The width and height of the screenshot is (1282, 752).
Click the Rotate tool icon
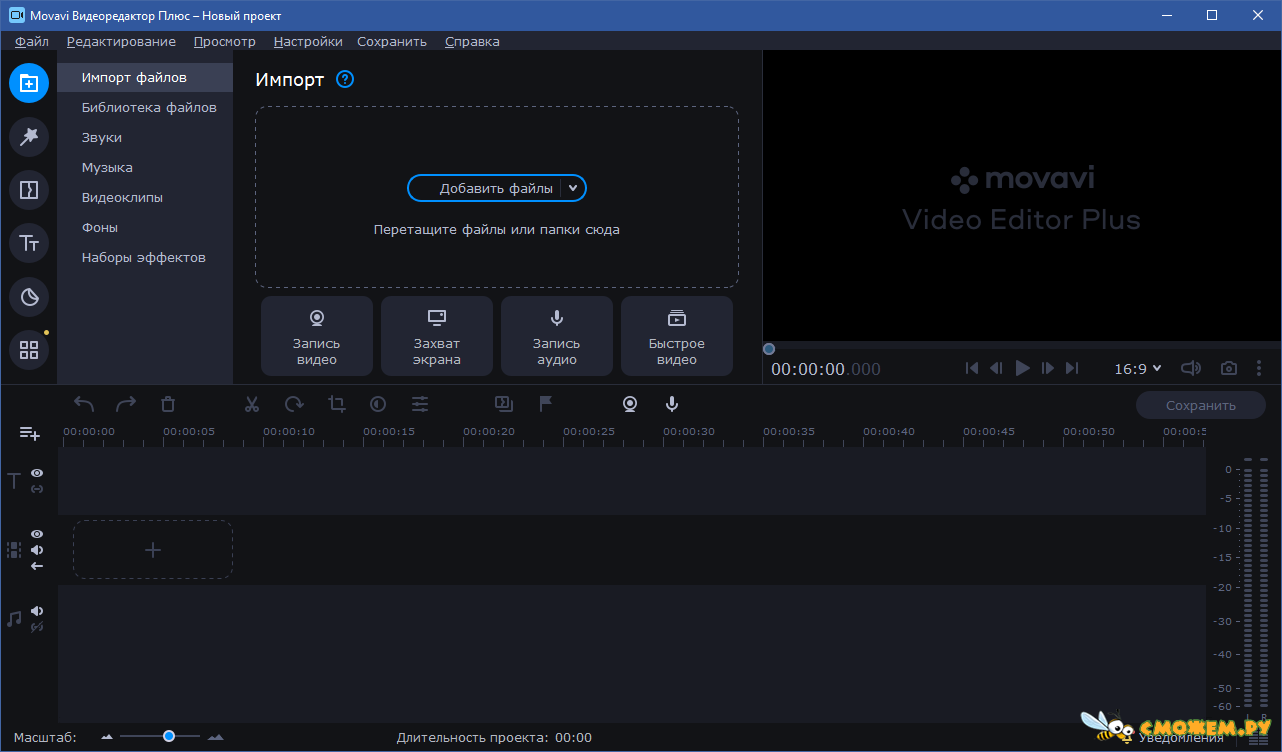coord(294,404)
